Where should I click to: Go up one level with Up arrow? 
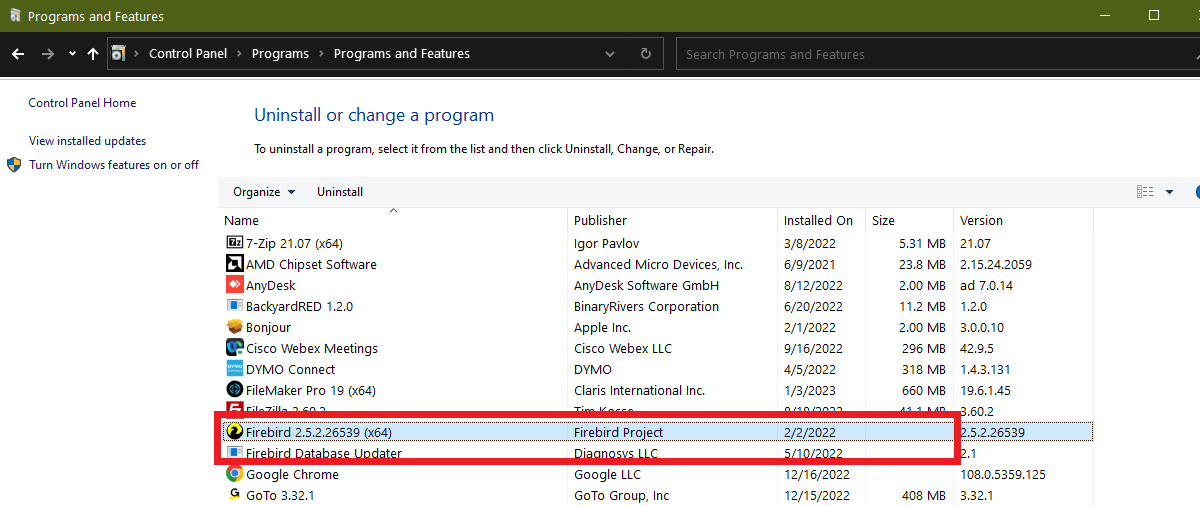93,54
